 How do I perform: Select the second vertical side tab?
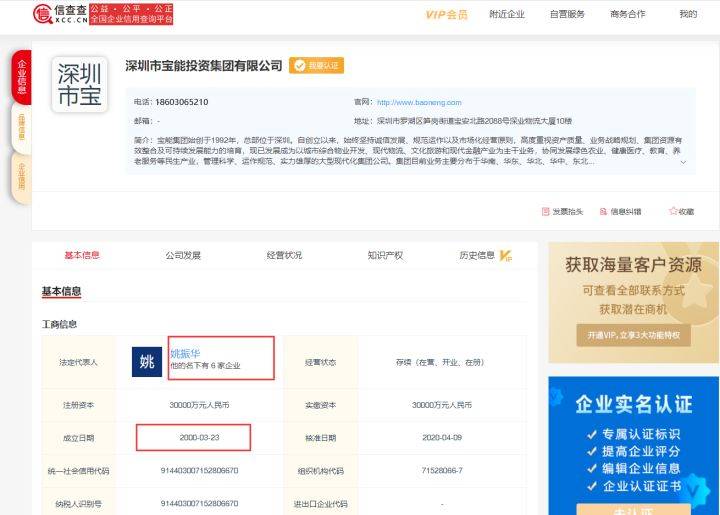(x=22, y=127)
